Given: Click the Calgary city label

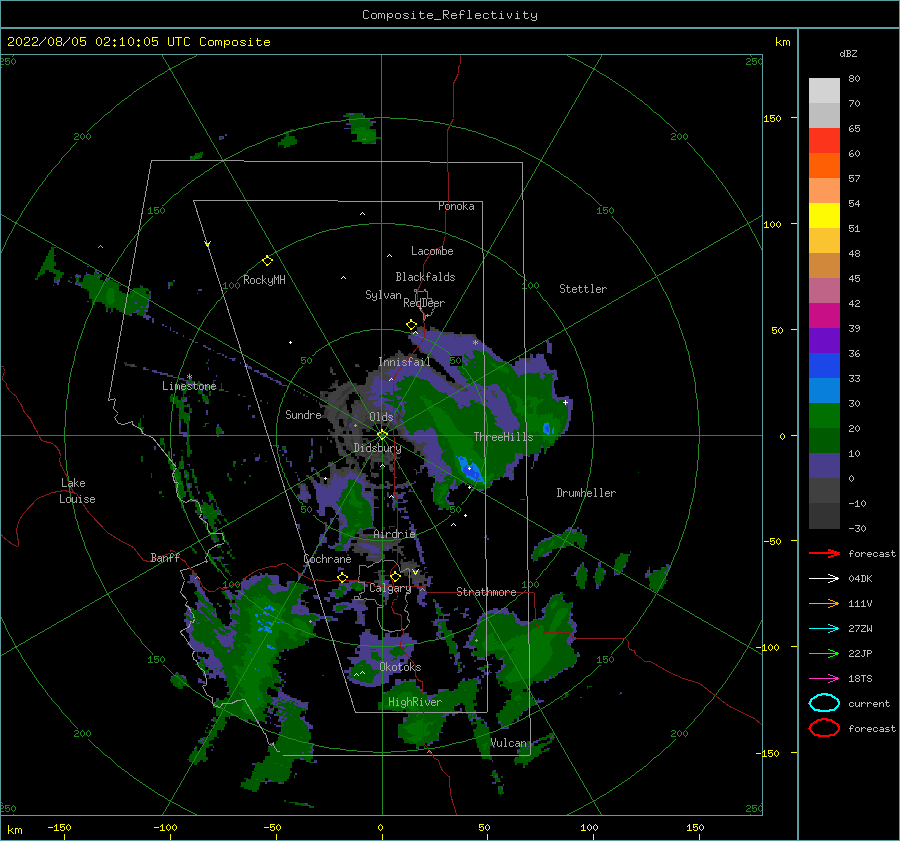Looking at the screenshot, I should 390,588.
